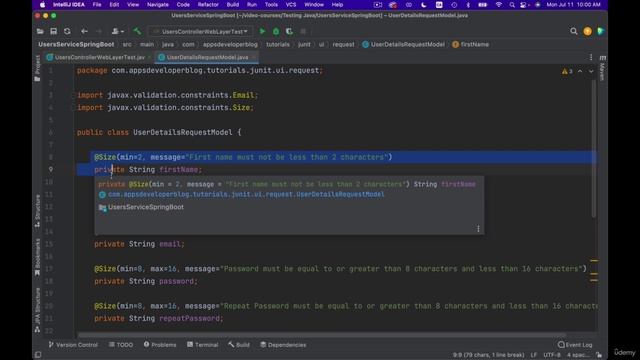The image size is (640, 360).
Task: Follow the UserDetailsRequestModel class link in popup
Action: pyautogui.click(x=246, y=195)
